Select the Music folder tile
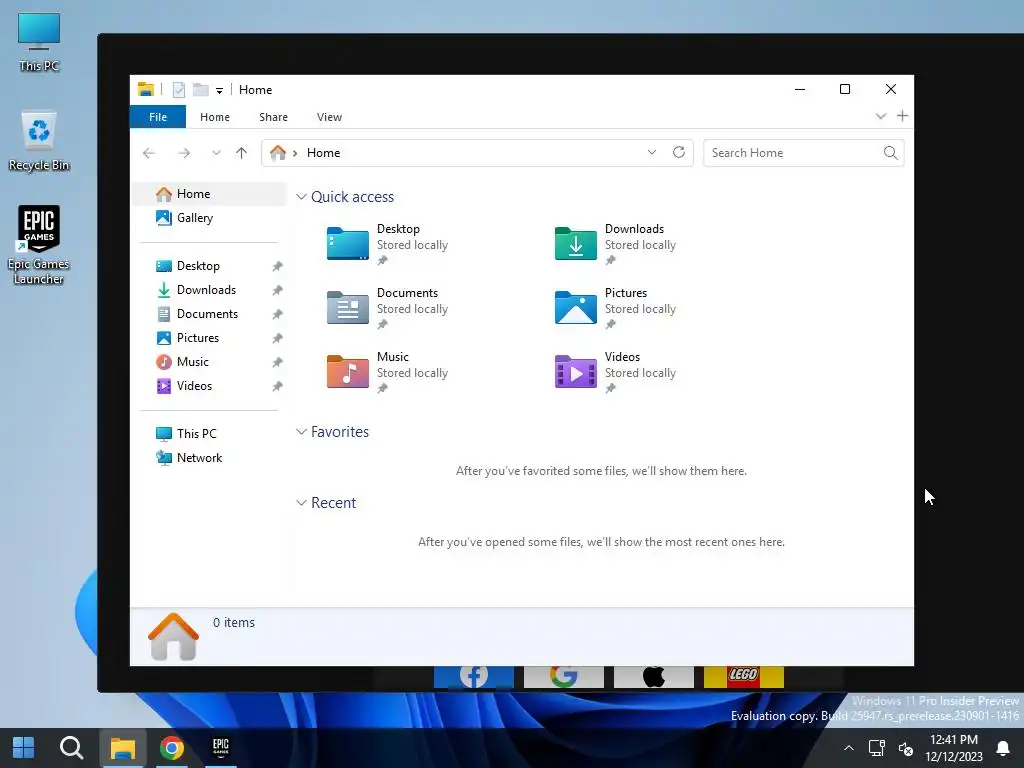 coord(387,372)
